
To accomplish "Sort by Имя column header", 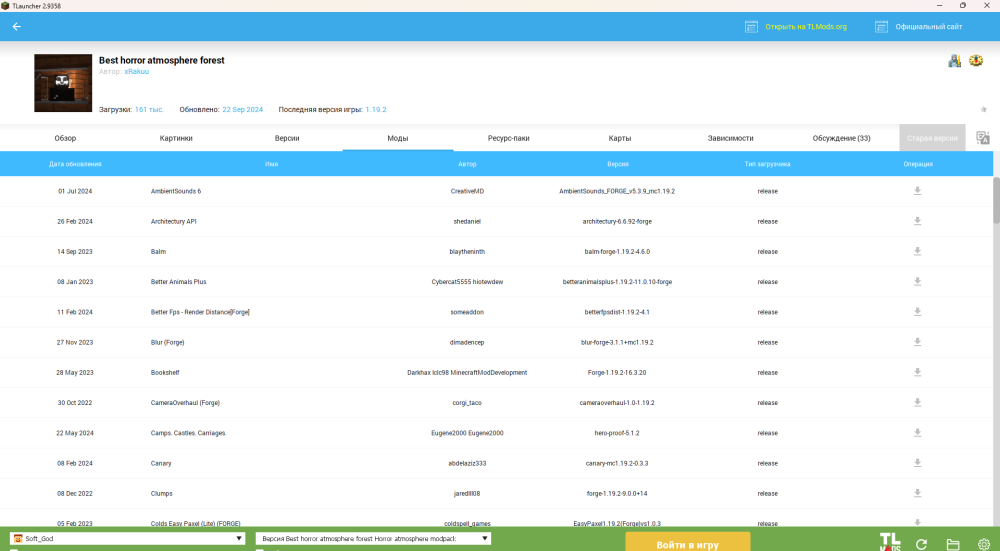I will tap(271, 164).
